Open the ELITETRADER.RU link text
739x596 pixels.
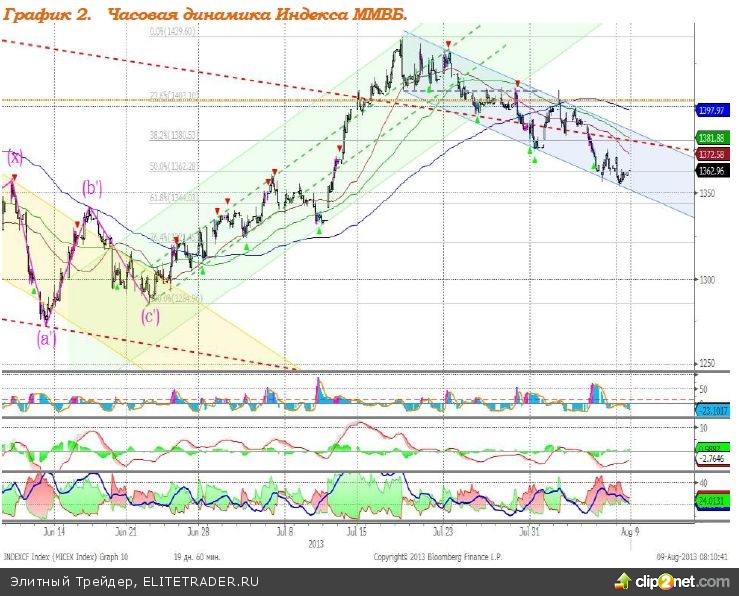201,582
